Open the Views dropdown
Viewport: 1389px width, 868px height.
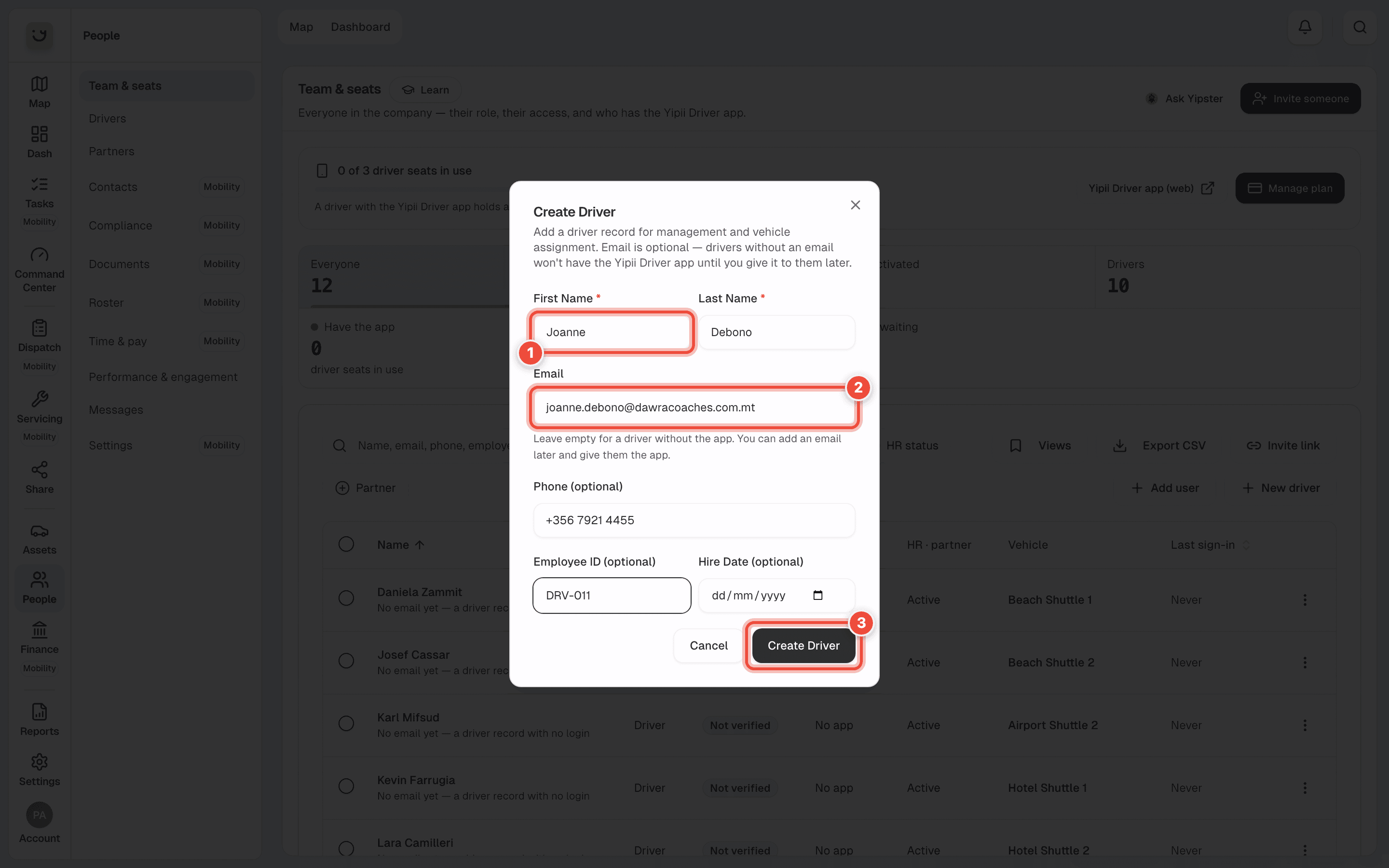click(x=1041, y=446)
